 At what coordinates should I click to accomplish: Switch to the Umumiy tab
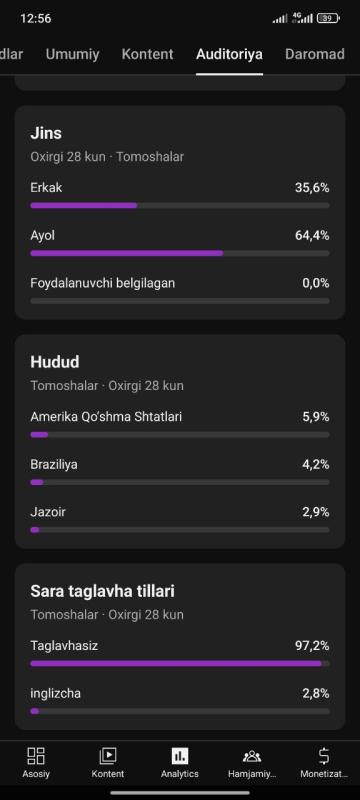point(72,54)
